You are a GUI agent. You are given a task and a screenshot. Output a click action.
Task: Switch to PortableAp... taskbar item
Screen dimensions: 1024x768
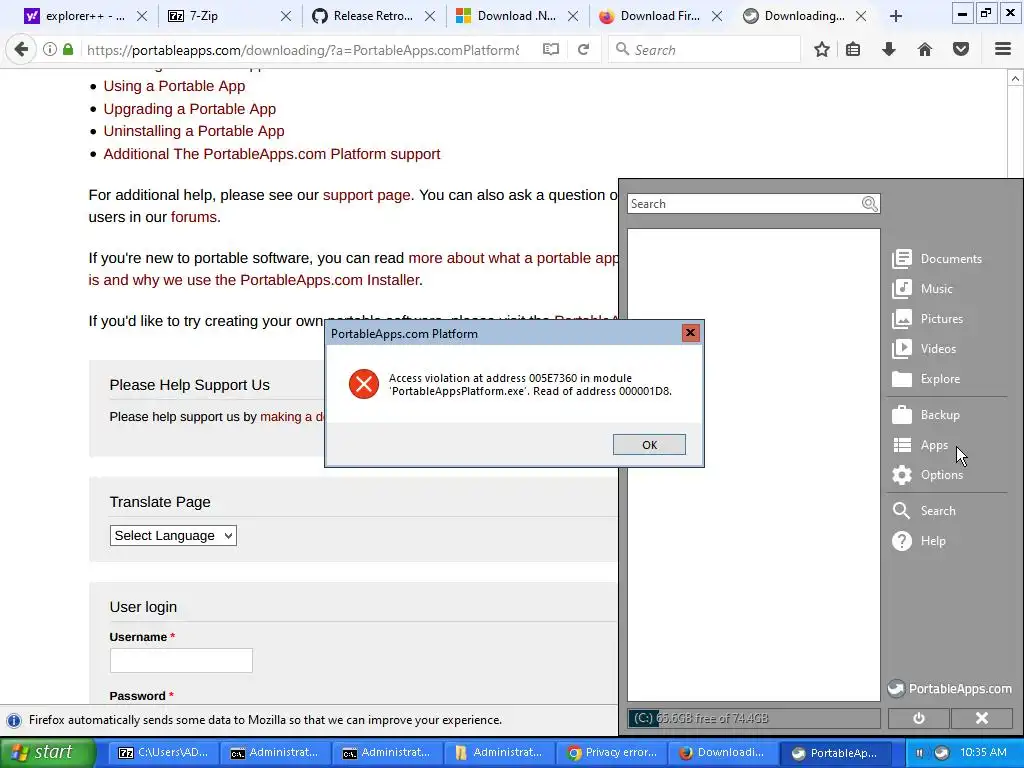835,753
